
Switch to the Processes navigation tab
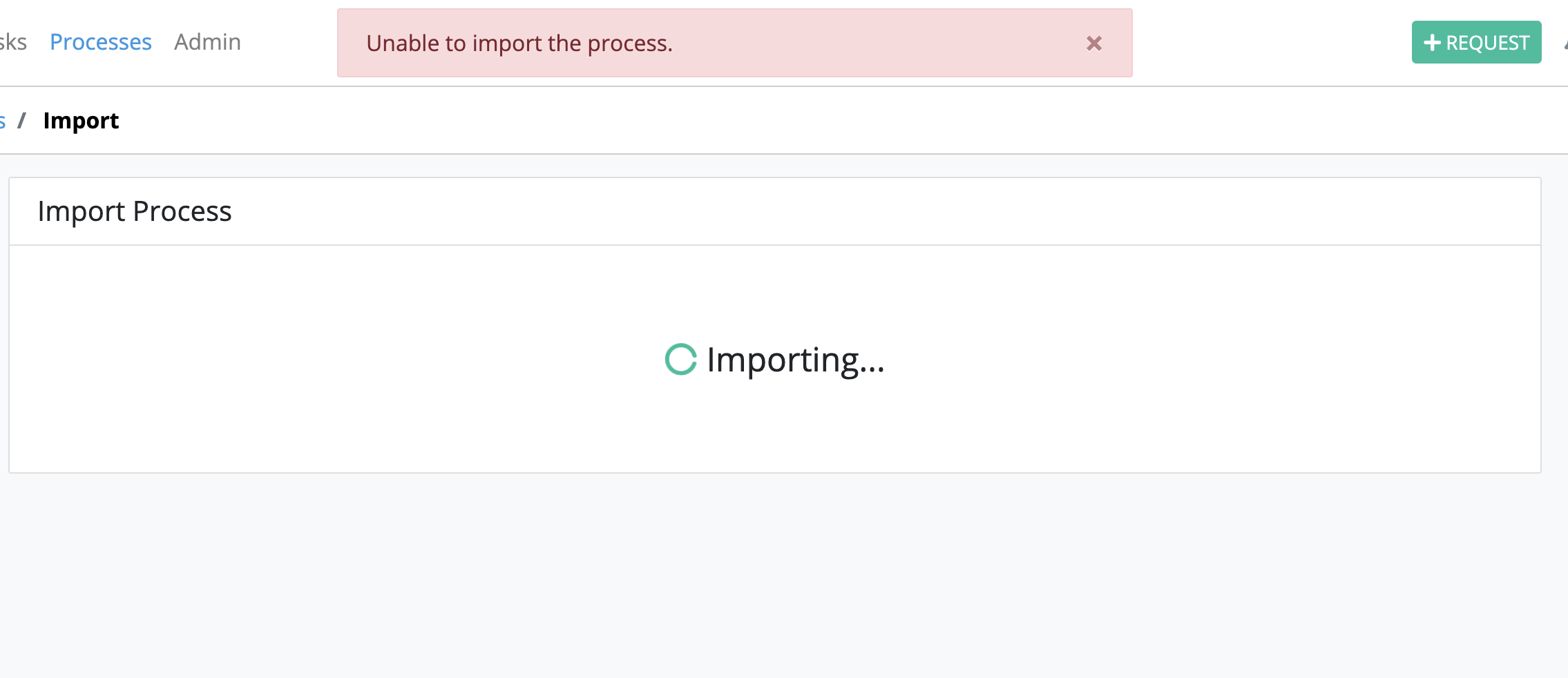tap(101, 41)
